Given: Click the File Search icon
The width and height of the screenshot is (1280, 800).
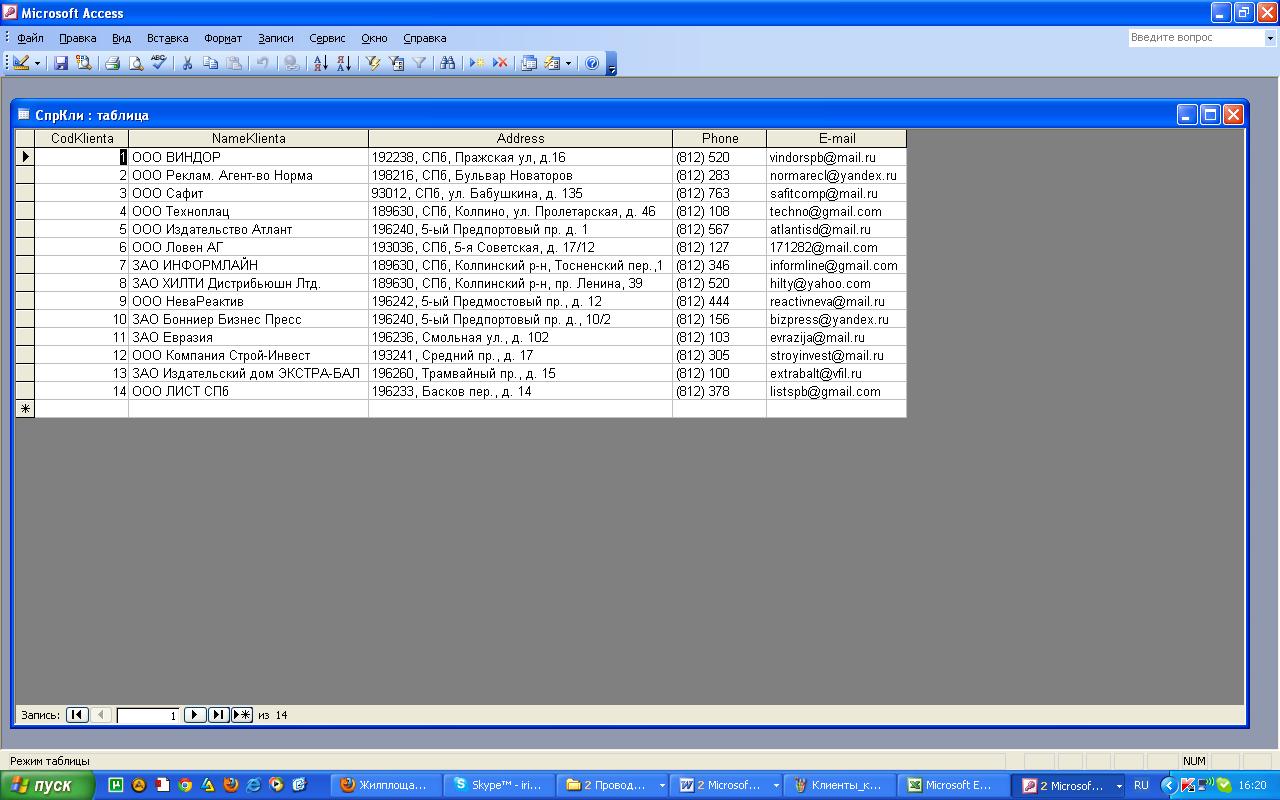Looking at the screenshot, I should pyautogui.click(x=84, y=63).
